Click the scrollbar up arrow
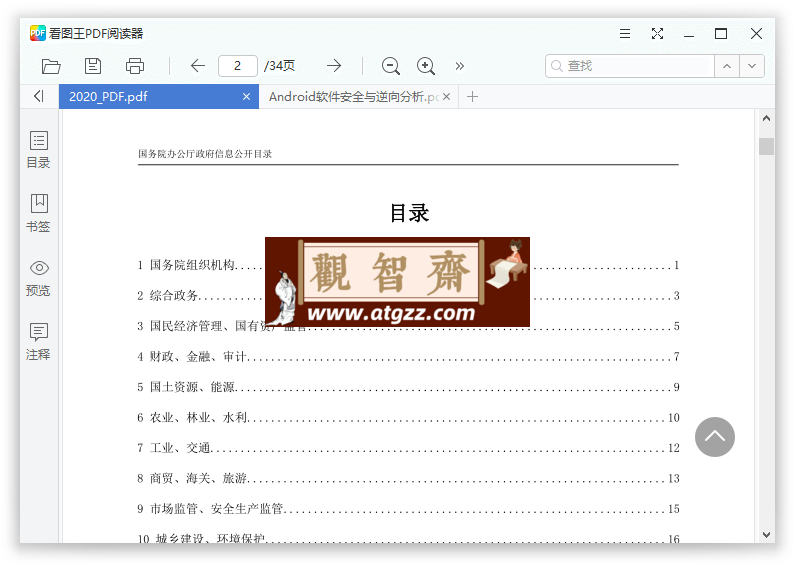Viewport: 795px width, 565px height. (766, 118)
